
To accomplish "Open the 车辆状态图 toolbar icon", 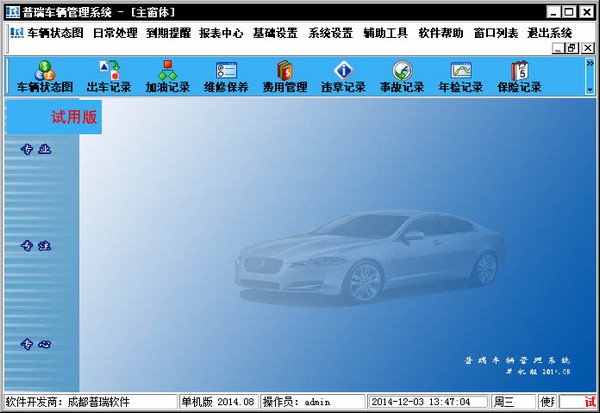I will pyautogui.click(x=46, y=77).
